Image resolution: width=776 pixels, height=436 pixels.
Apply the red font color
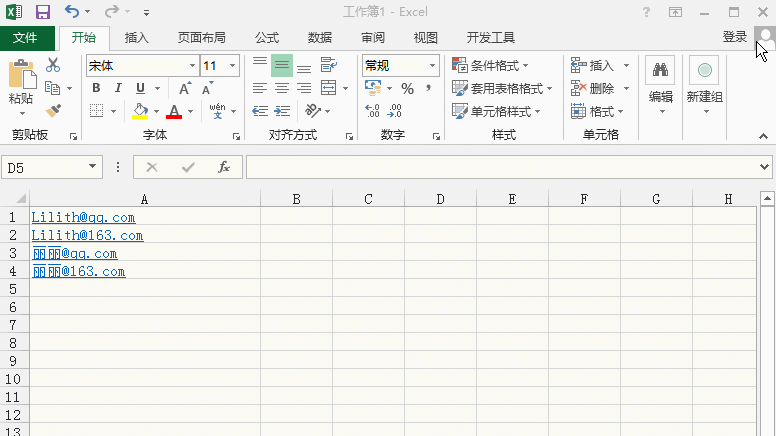(174, 111)
